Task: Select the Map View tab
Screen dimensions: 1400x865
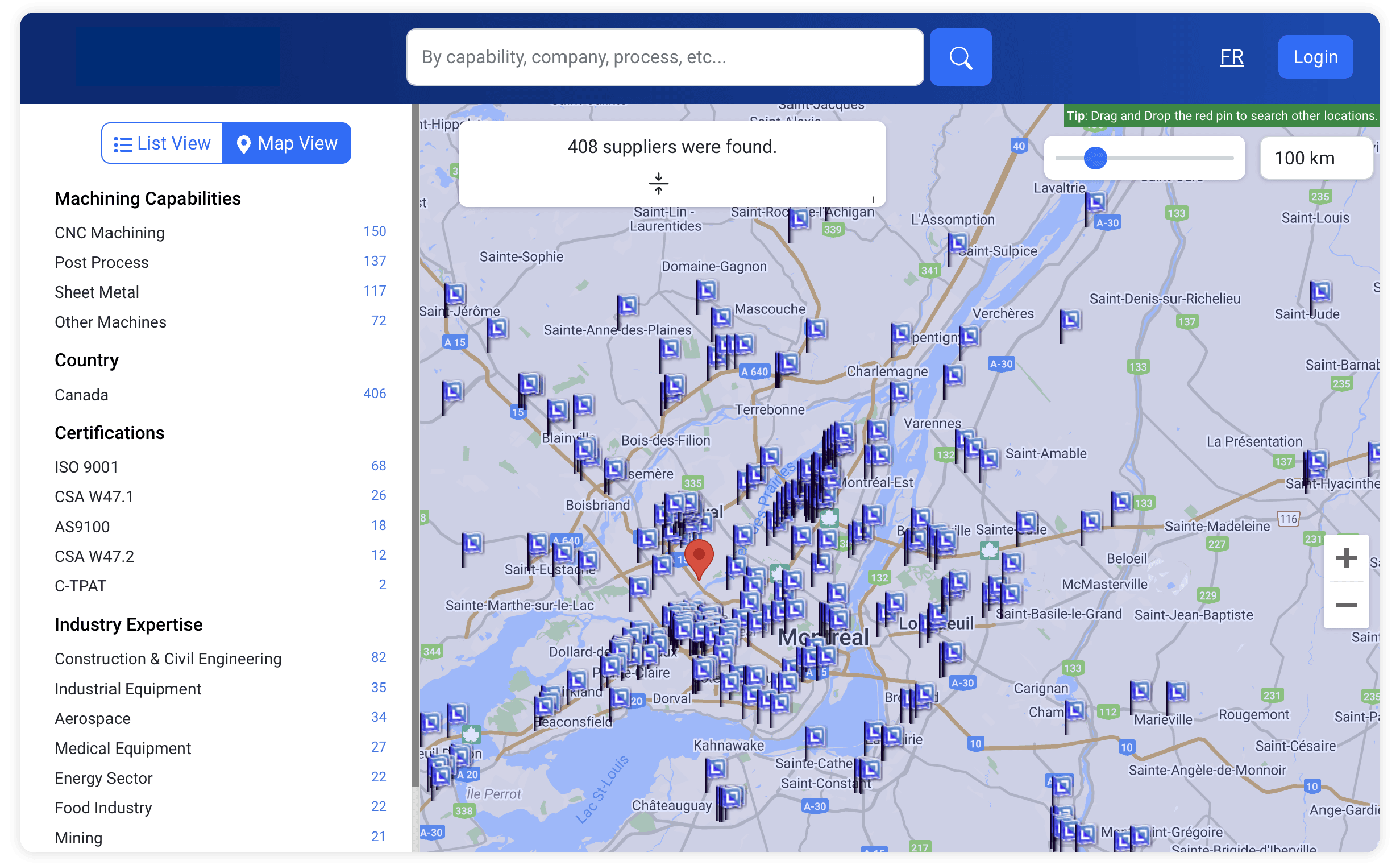Action: (286, 143)
